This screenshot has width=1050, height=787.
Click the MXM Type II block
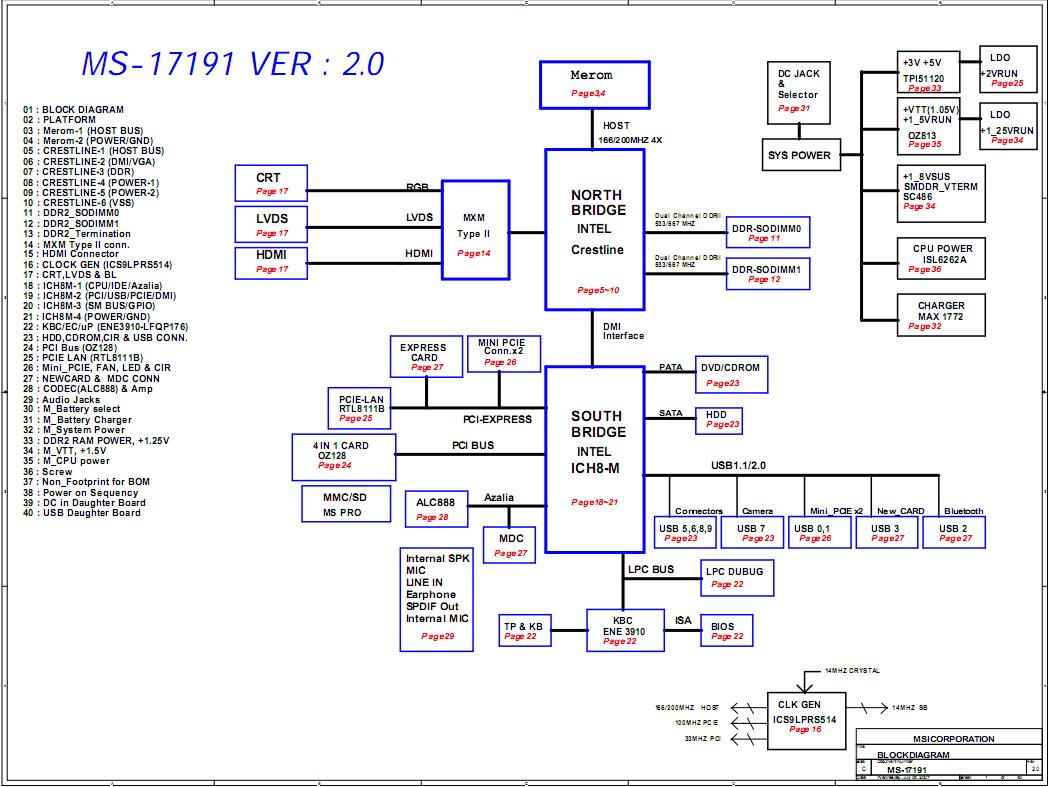[475, 230]
